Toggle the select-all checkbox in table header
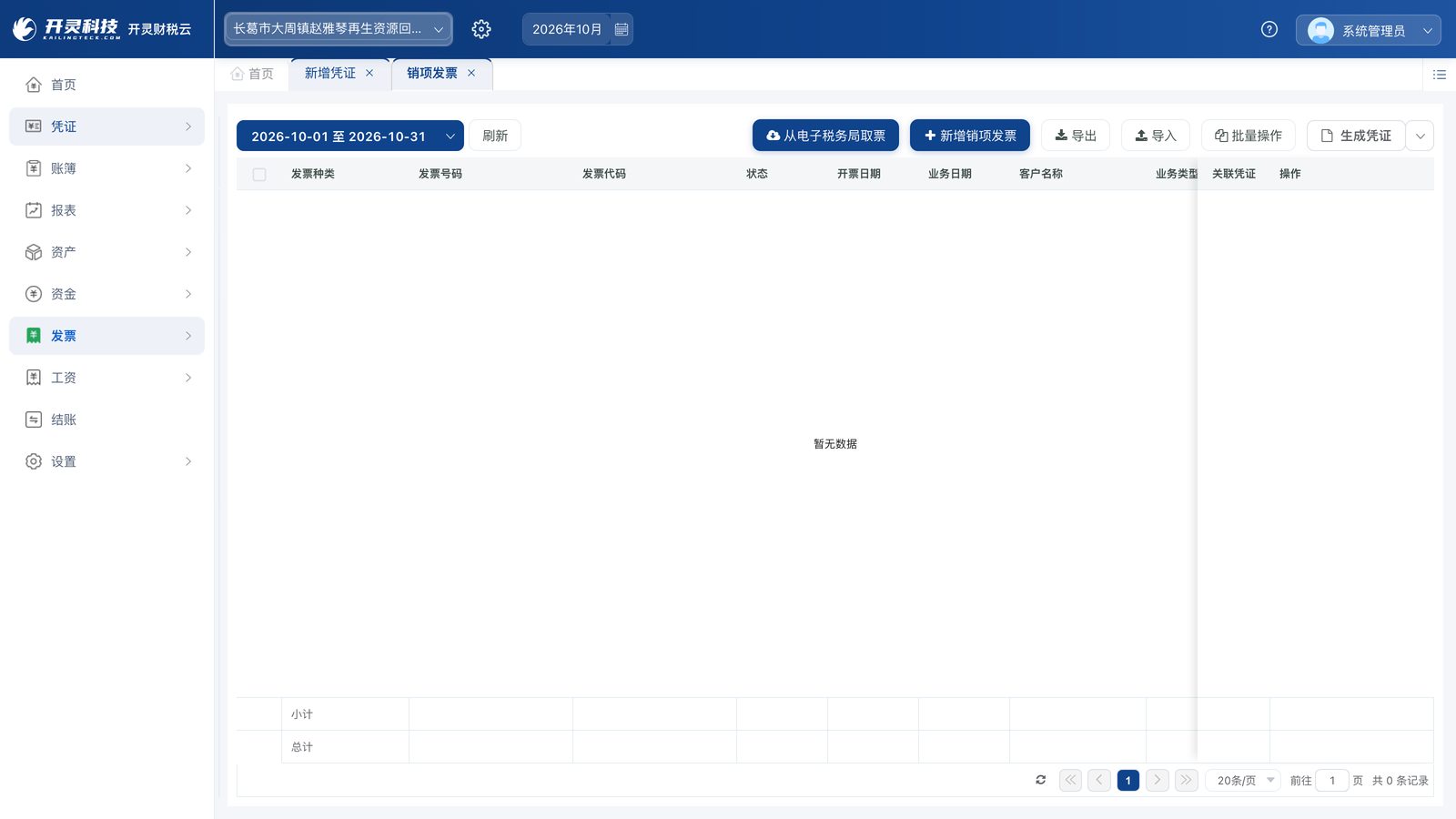This screenshot has height=819, width=1456. coord(259,174)
